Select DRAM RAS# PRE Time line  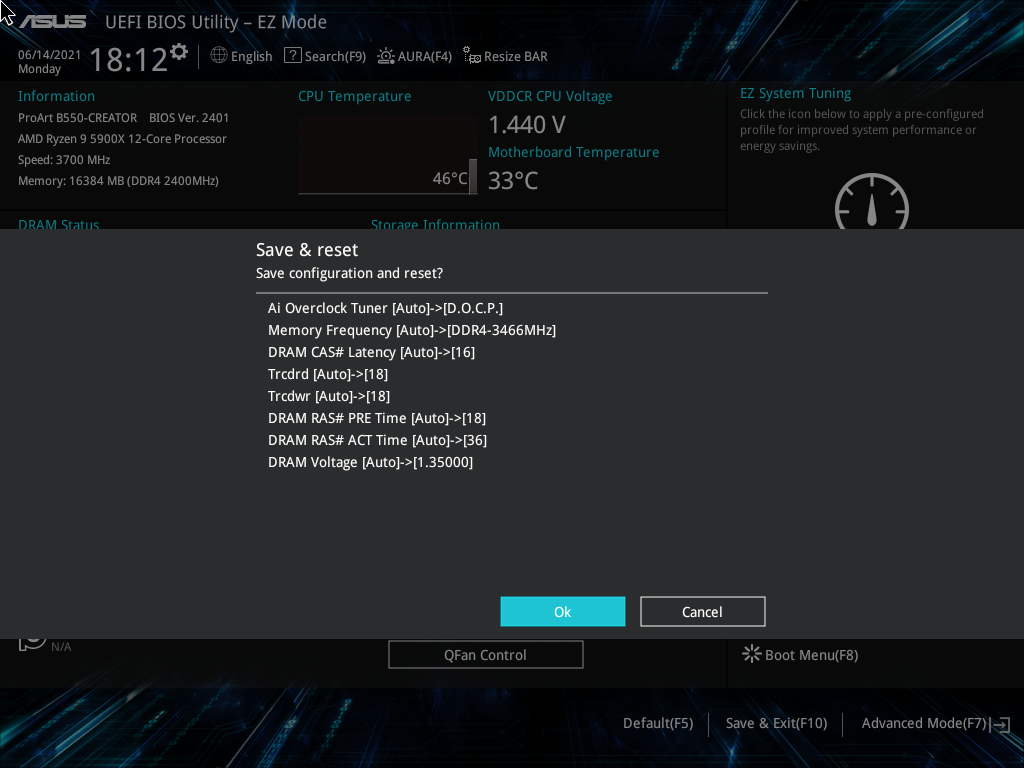377,418
